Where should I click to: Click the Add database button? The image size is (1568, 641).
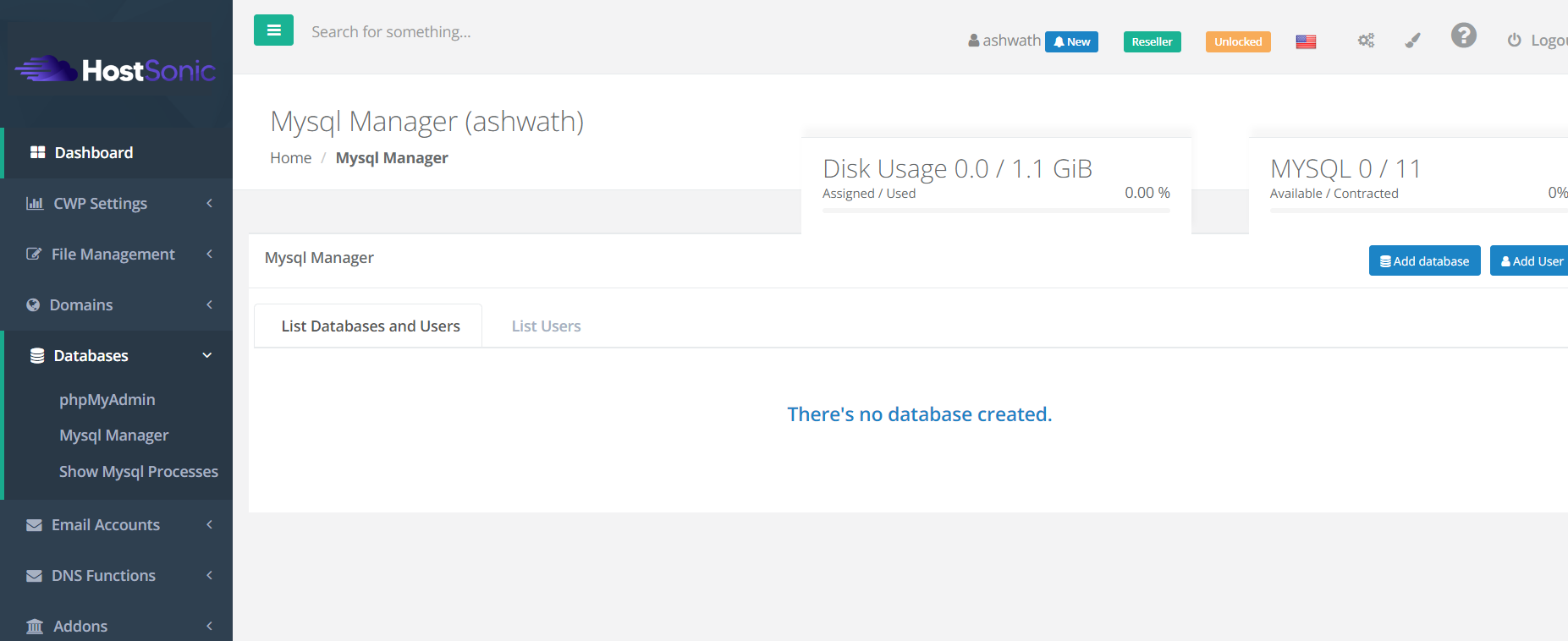[1424, 261]
